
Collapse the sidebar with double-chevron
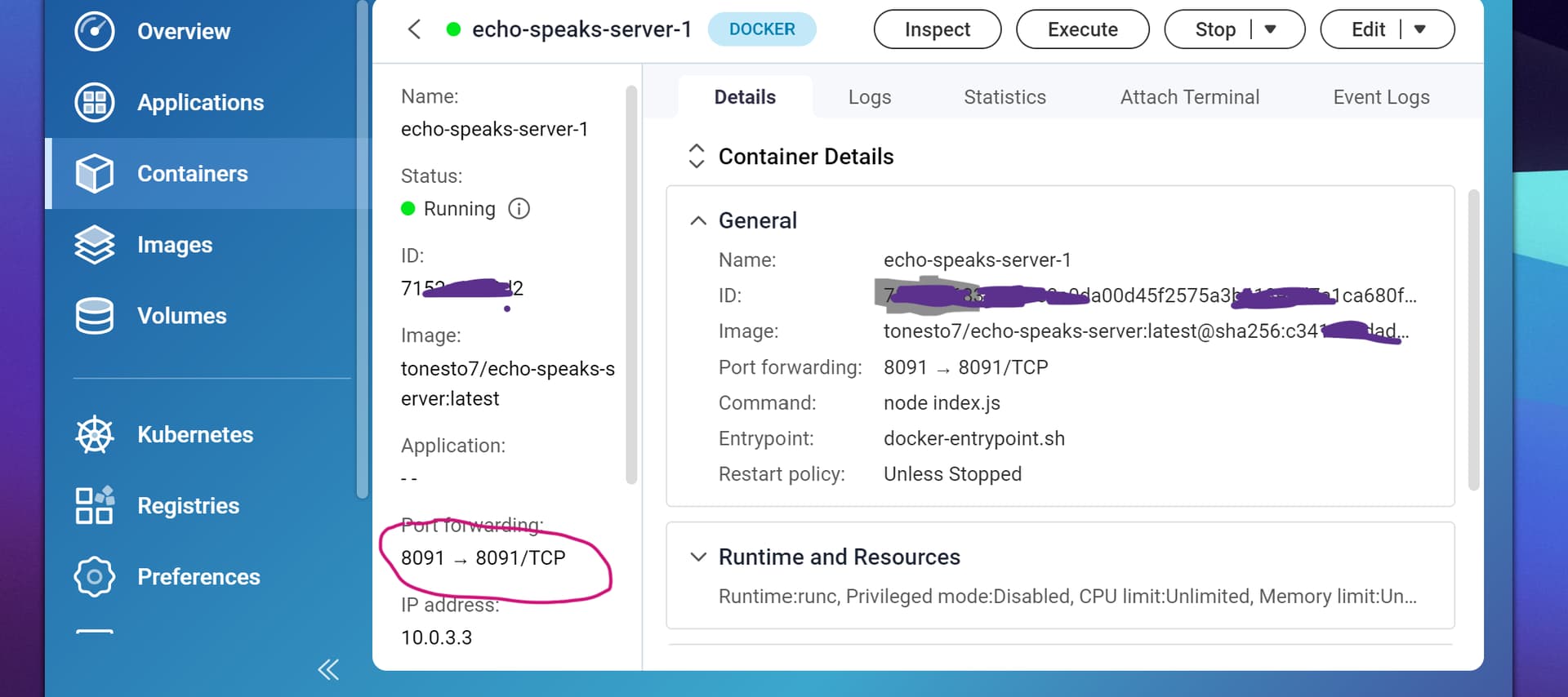[328, 670]
